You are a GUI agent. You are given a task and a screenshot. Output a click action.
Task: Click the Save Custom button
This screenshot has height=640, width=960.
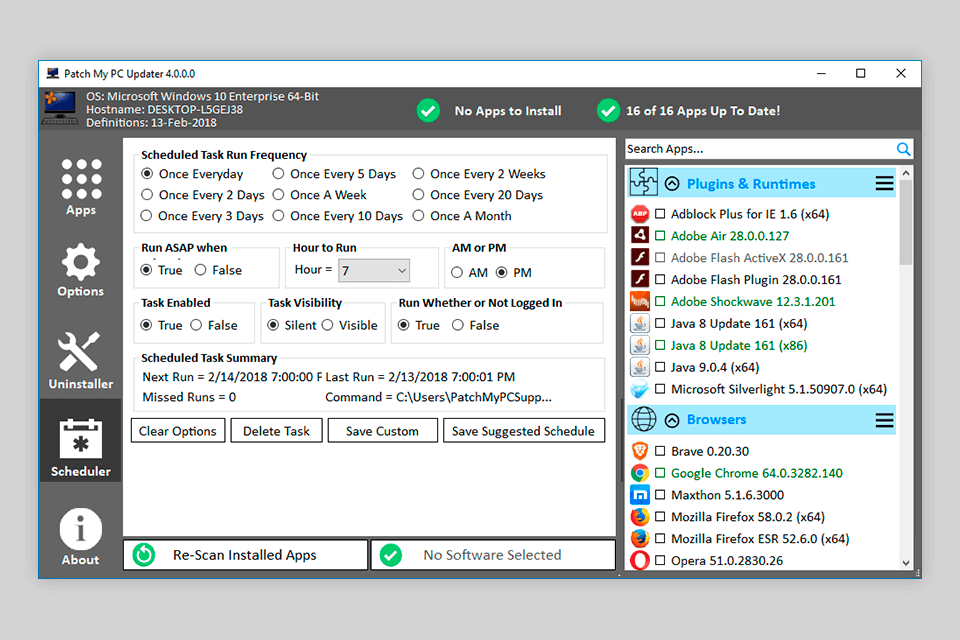382,431
